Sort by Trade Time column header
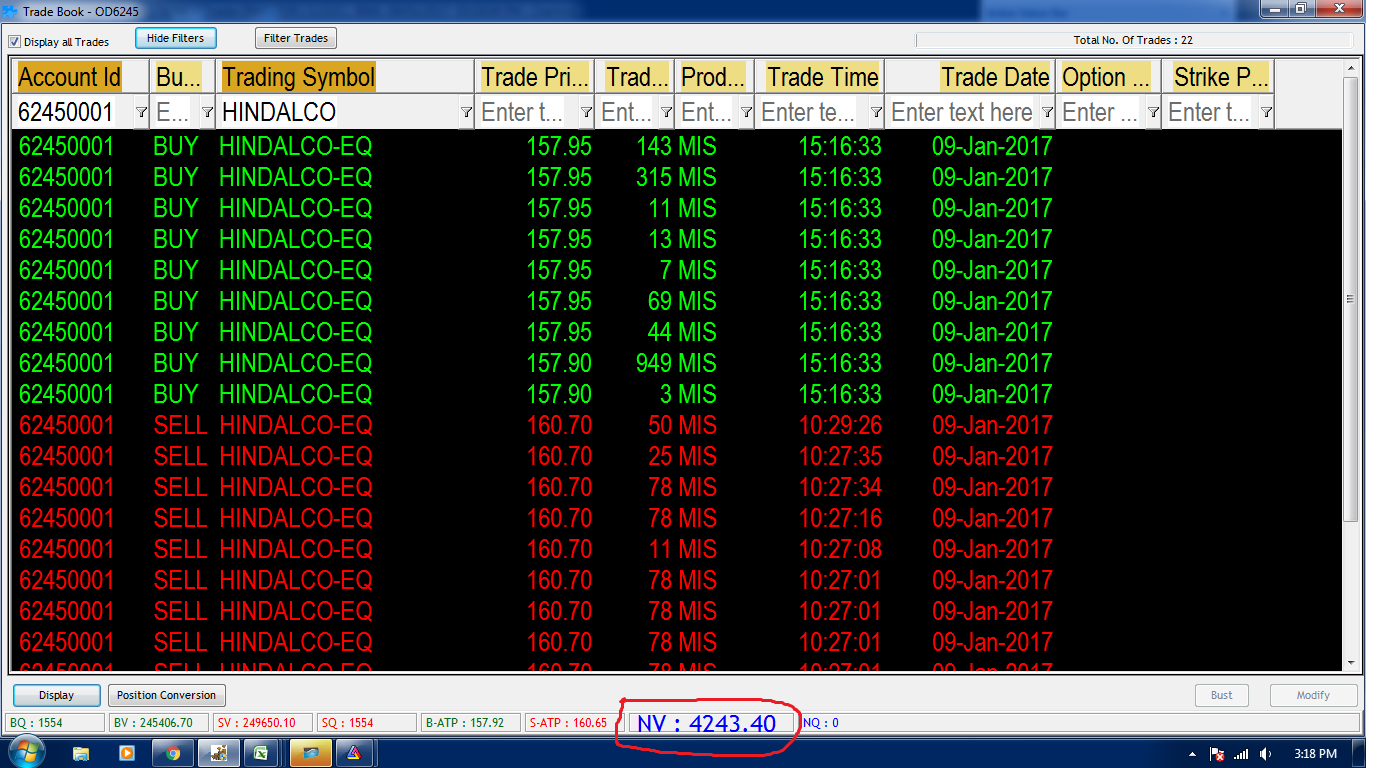Image resolution: width=1380 pixels, height=768 pixels. click(x=822, y=77)
